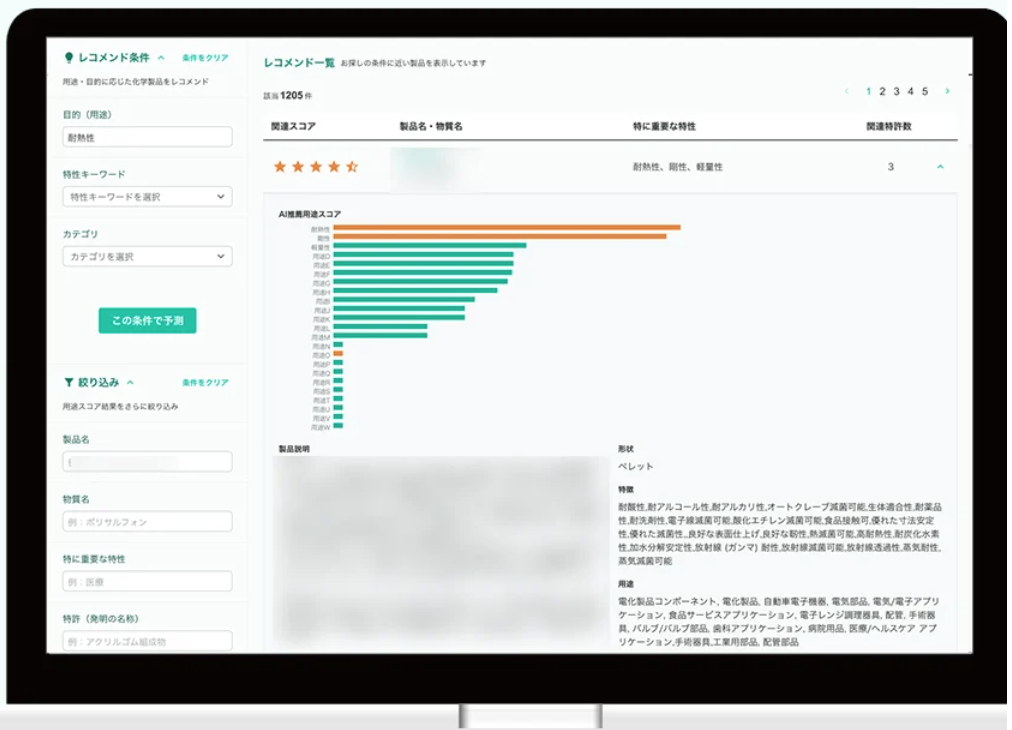This screenshot has height=730, width=1012.
Task: Click the lightbulb icon beside レコメンド条件
Action: 69,58
